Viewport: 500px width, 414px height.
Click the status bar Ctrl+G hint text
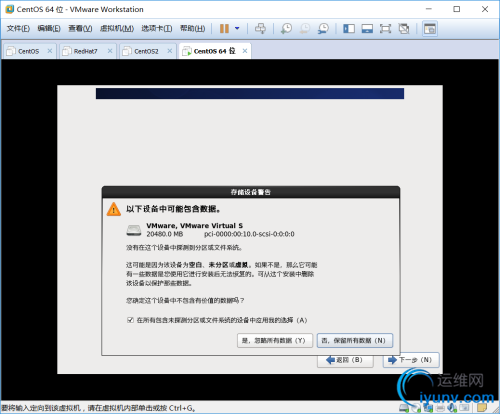click(x=98, y=408)
